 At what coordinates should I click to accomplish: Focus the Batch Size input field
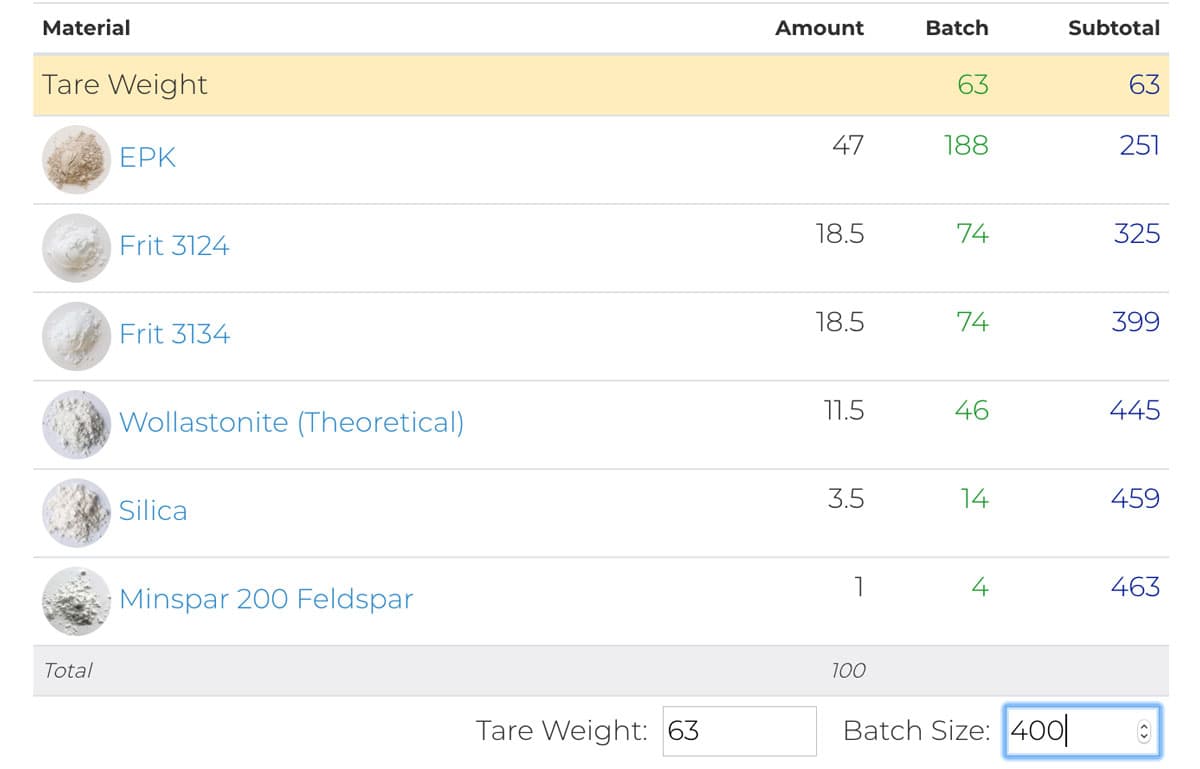(1066, 731)
